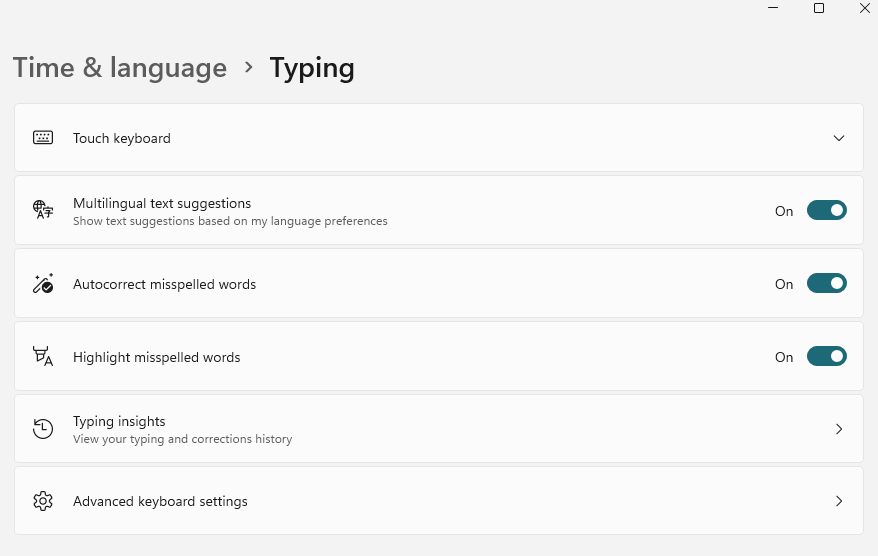
Task: Open Advanced keyboard settings via its arrow
Action: point(839,501)
